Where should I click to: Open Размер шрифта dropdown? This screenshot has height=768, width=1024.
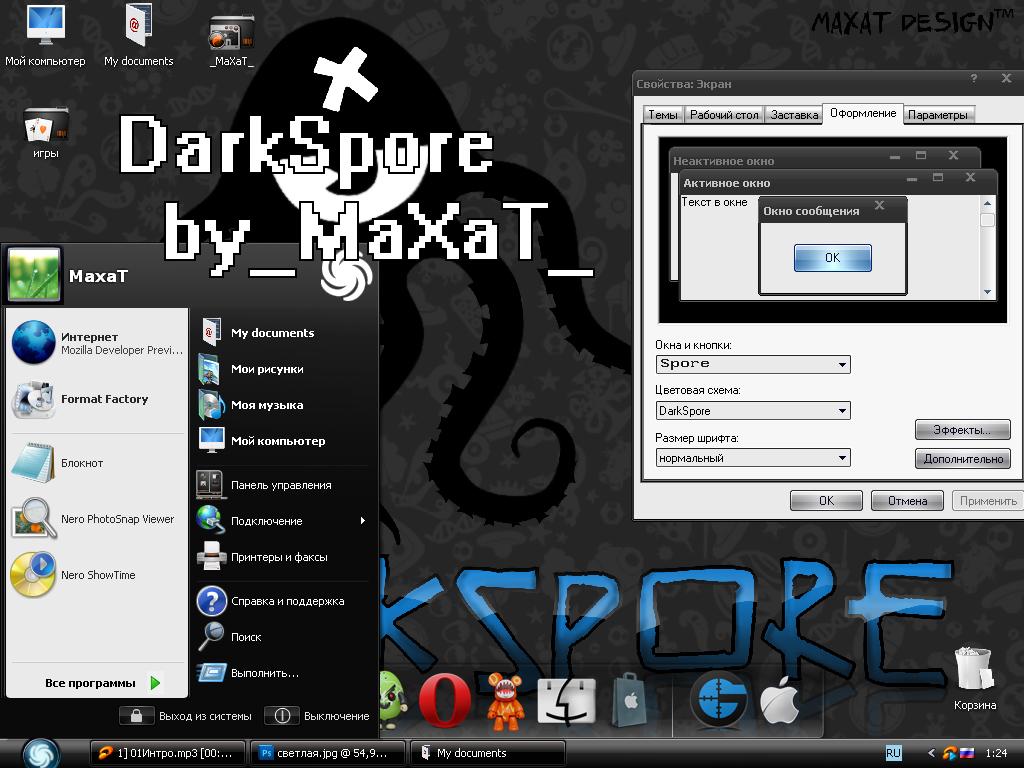[x=753, y=458]
